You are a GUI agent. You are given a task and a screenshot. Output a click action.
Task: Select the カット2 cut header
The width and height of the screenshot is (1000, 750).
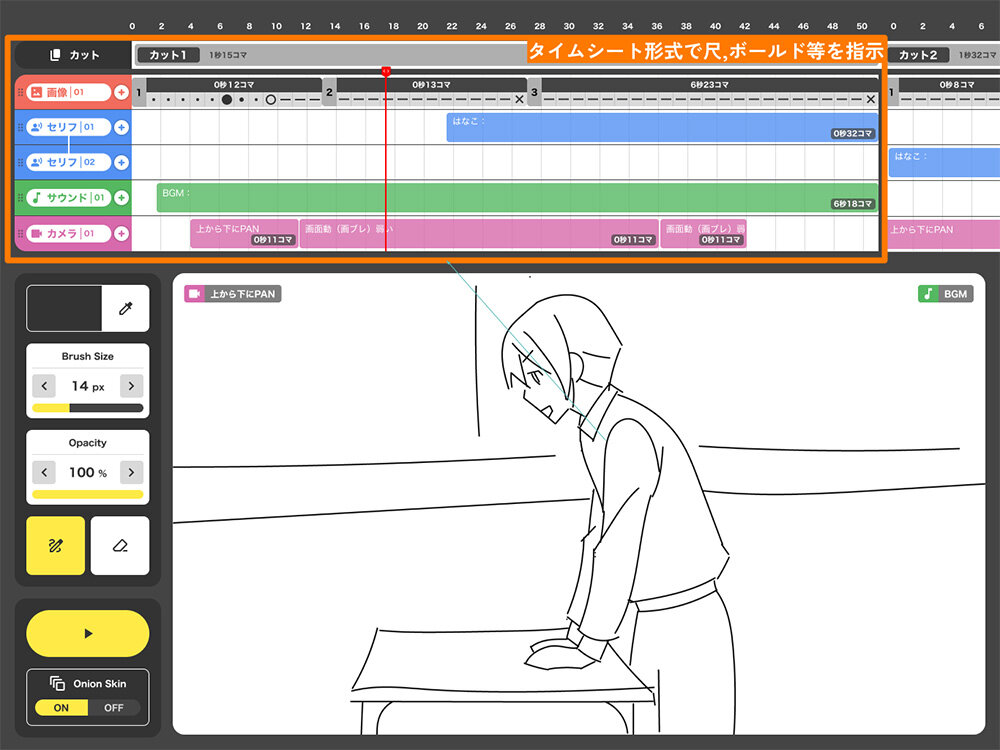918,55
